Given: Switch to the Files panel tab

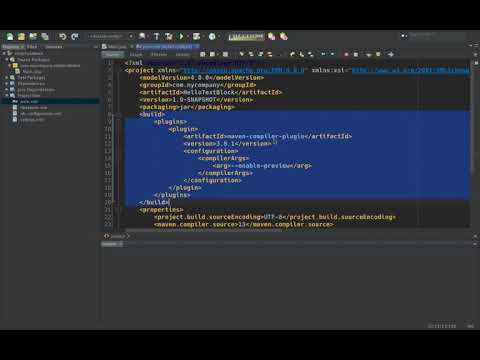Looking at the screenshot, I should 32,47.
